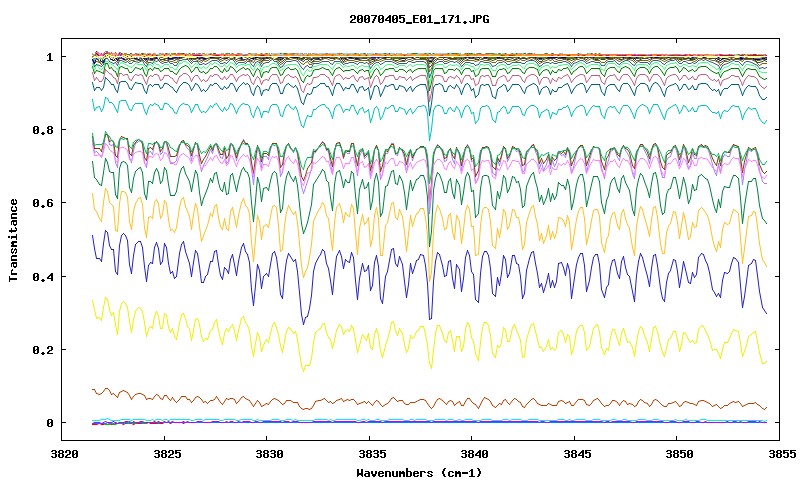
Task: Click the y-axis tick label 0.8
Action: click(43, 130)
